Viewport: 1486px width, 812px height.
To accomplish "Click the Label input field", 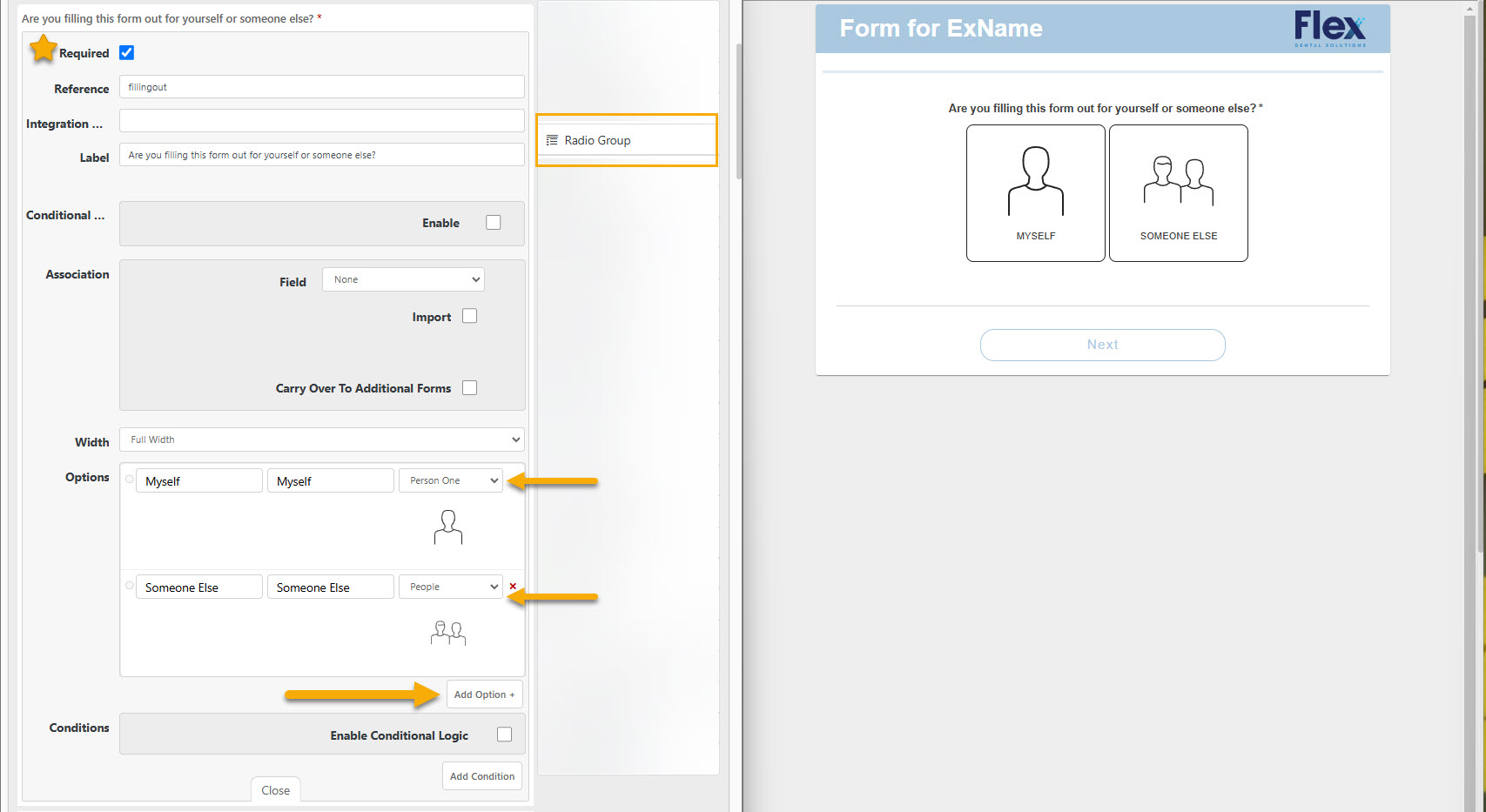I will point(322,155).
